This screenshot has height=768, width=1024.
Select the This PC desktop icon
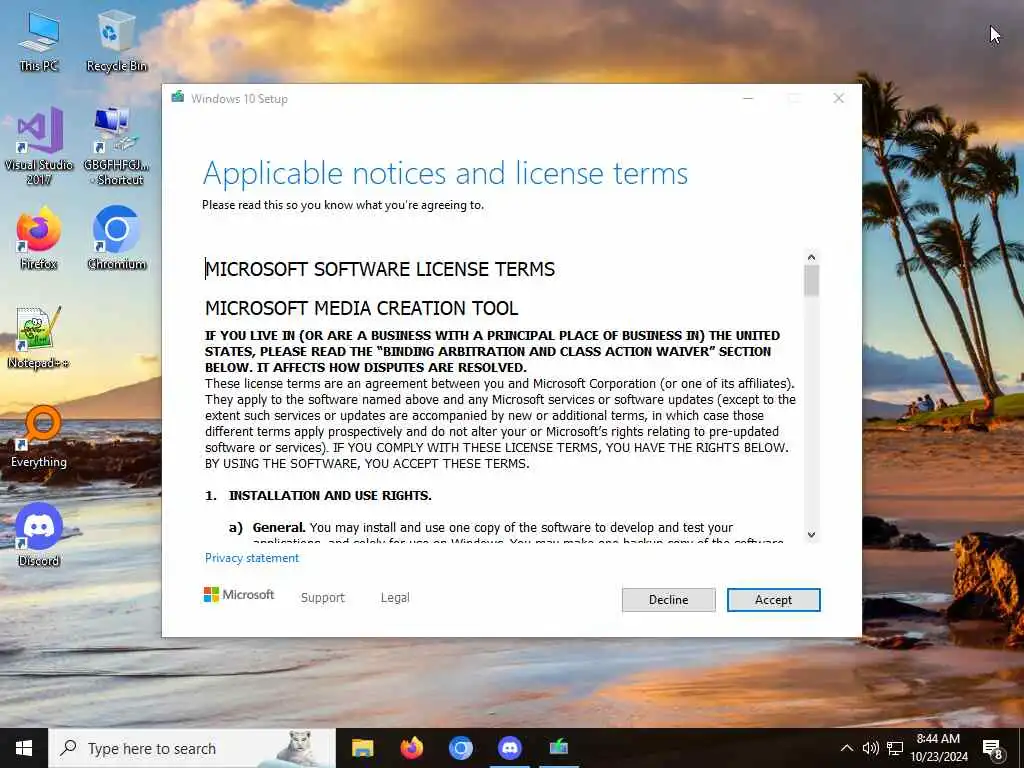pos(39,40)
